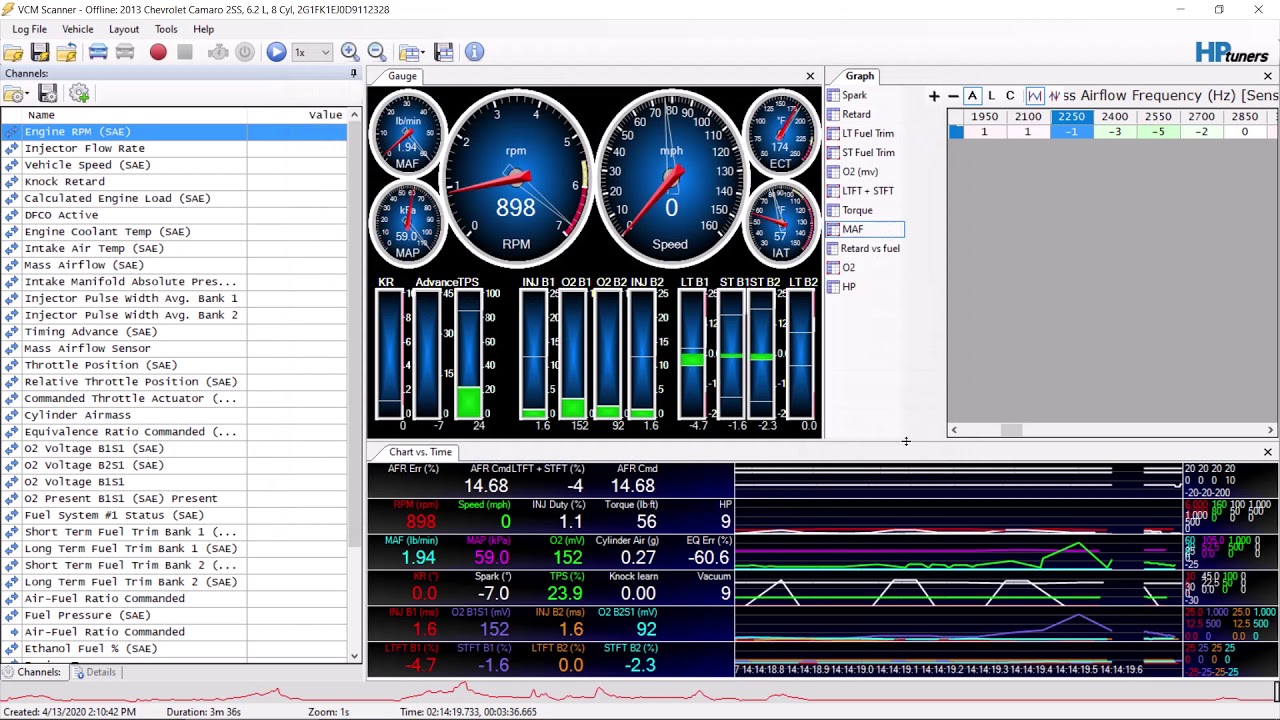Click the gray stop recording square

coord(185,52)
